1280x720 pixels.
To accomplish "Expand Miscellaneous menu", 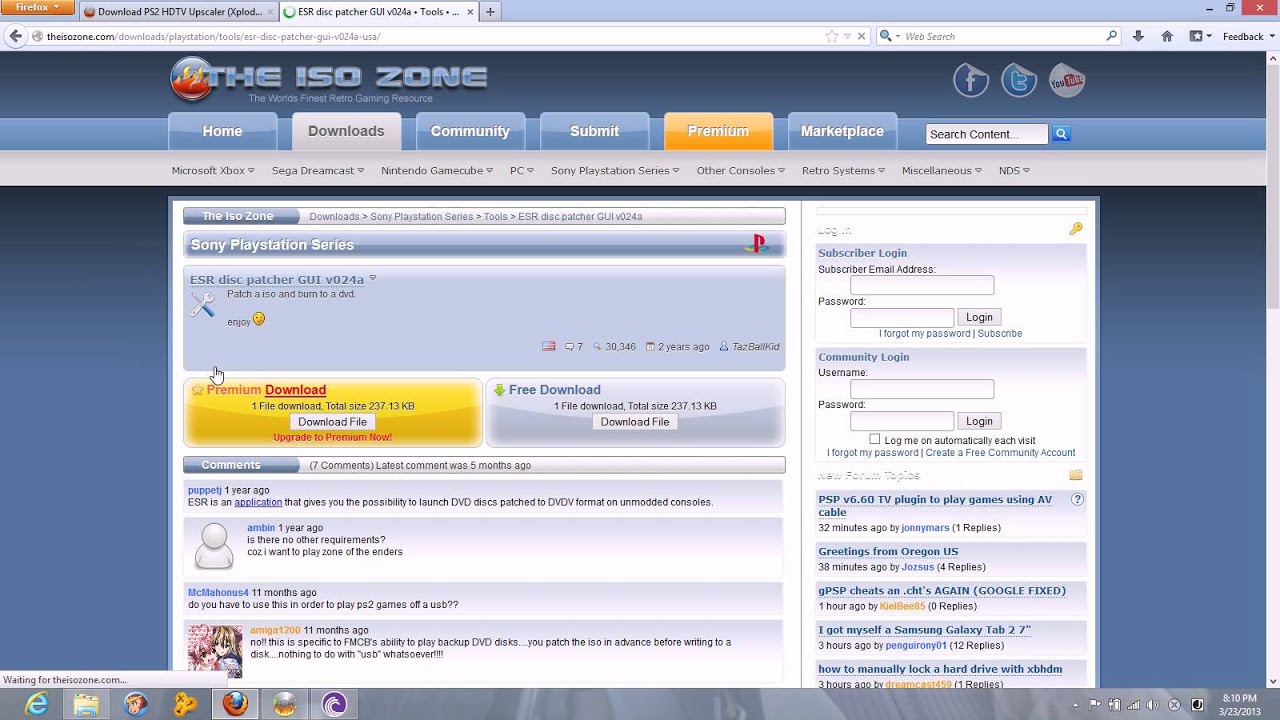I will click(x=942, y=170).
